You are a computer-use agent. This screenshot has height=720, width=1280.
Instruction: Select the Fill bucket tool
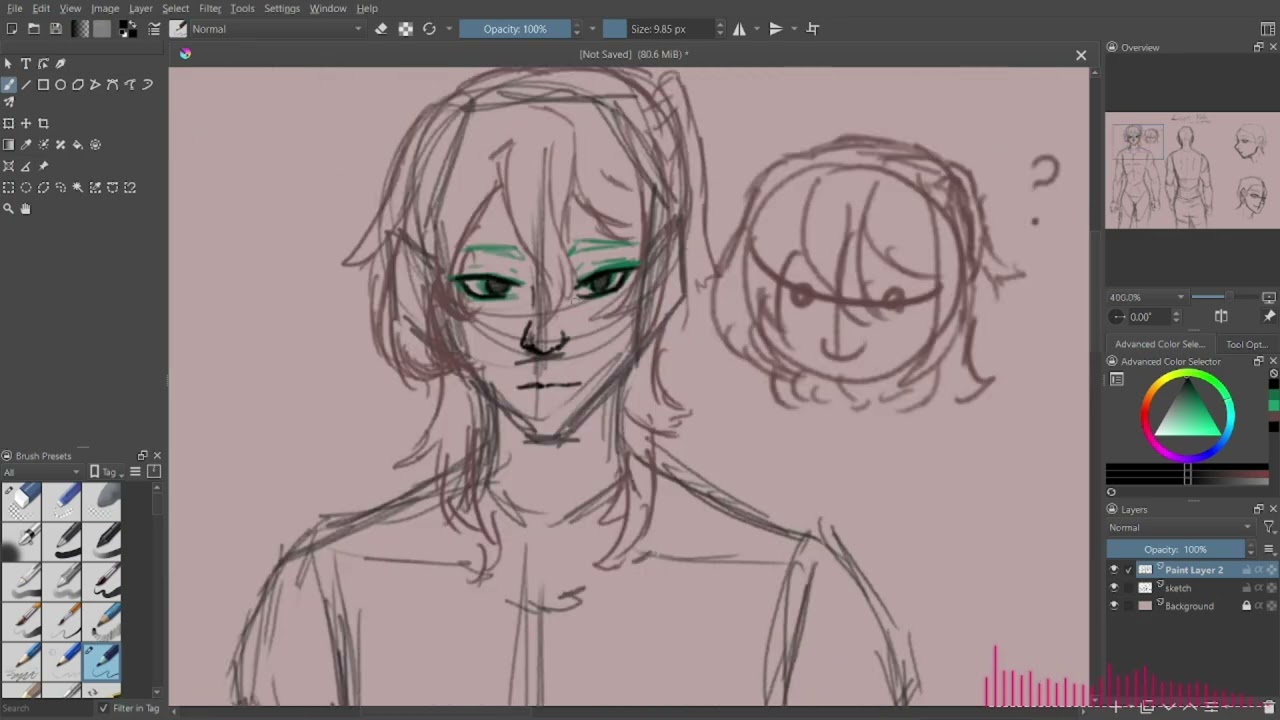tap(78, 145)
